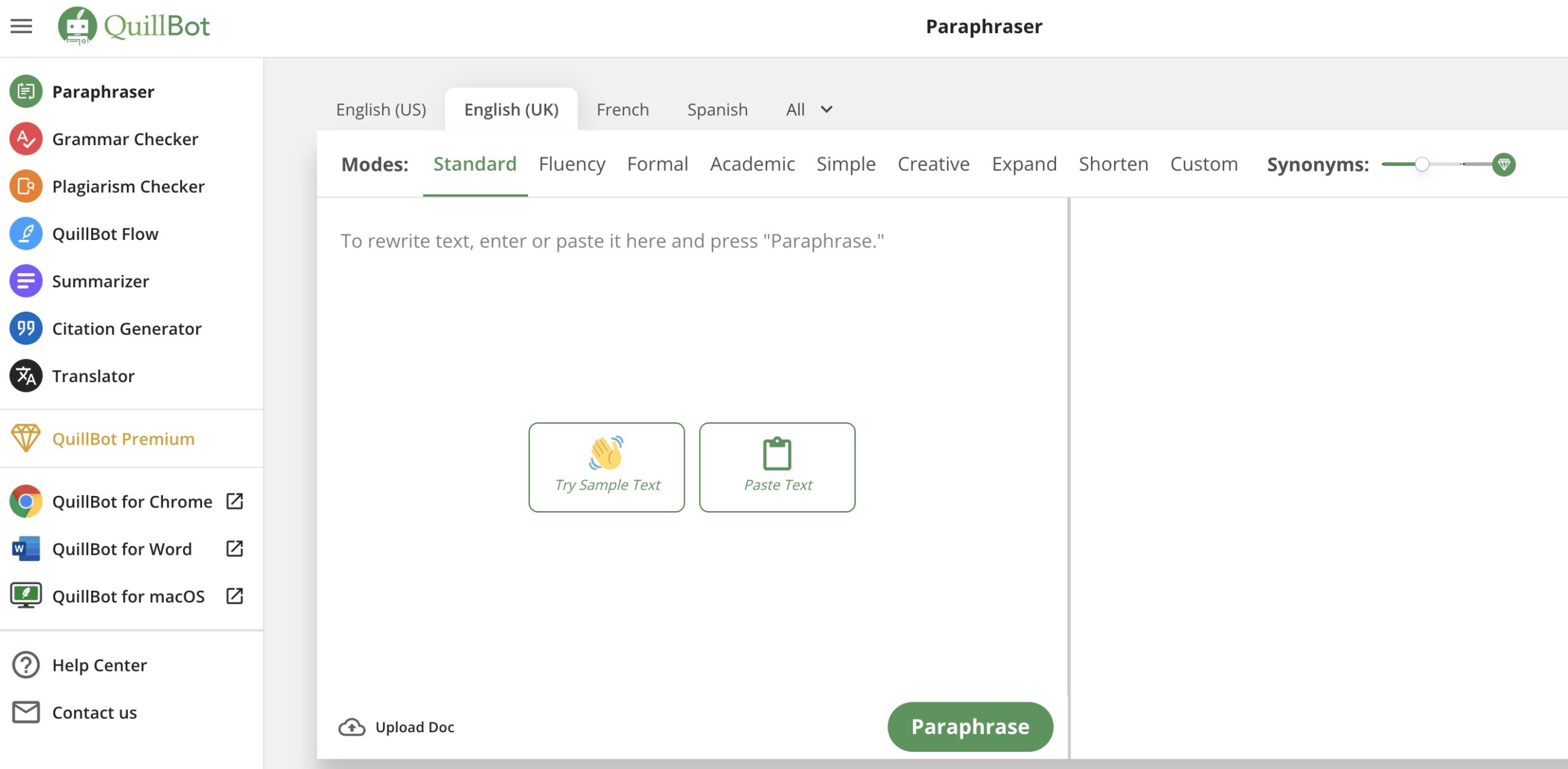Image resolution: width=1568 pixels, height=769 pixels.
Task: Click the Translator icon
Action: point(26,376)
